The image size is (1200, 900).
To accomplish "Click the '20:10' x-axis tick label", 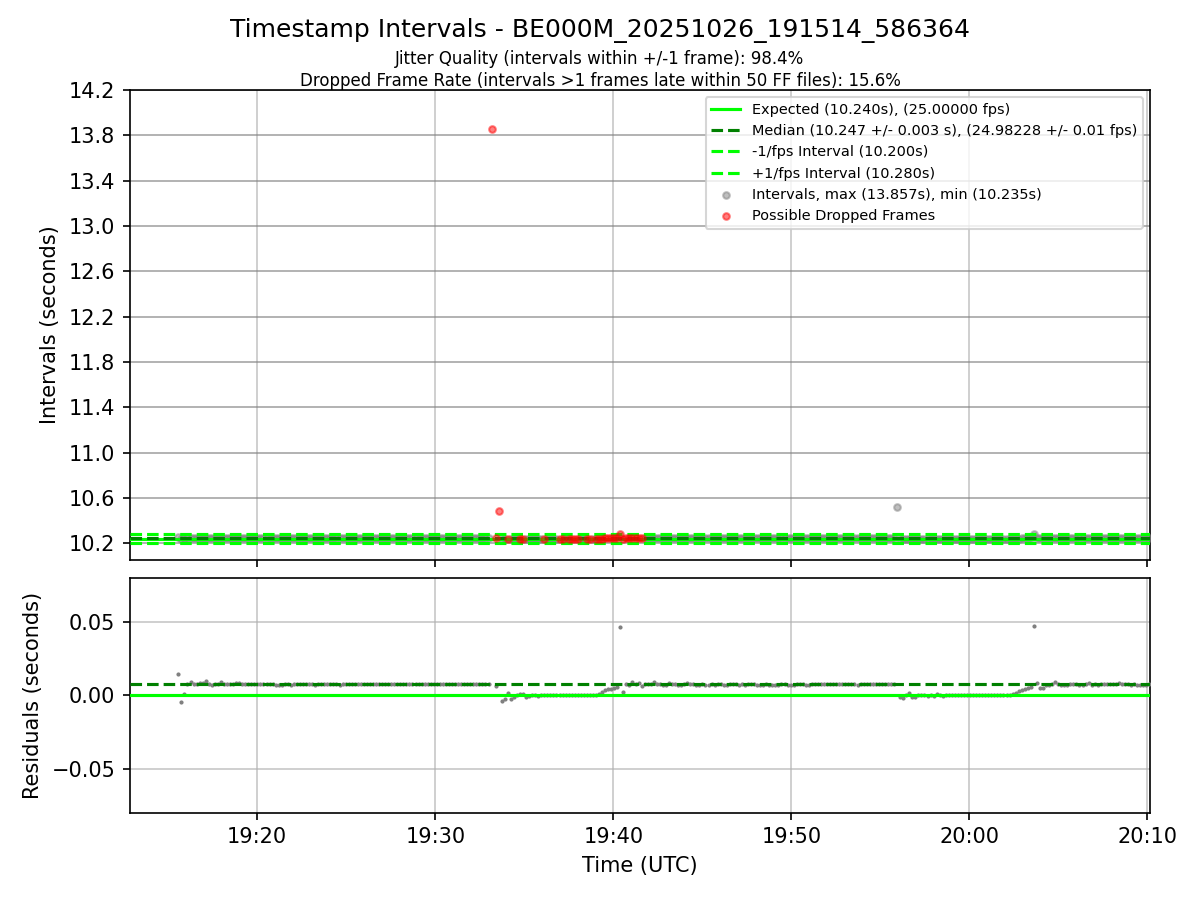I will click(x=1147, y=834).
